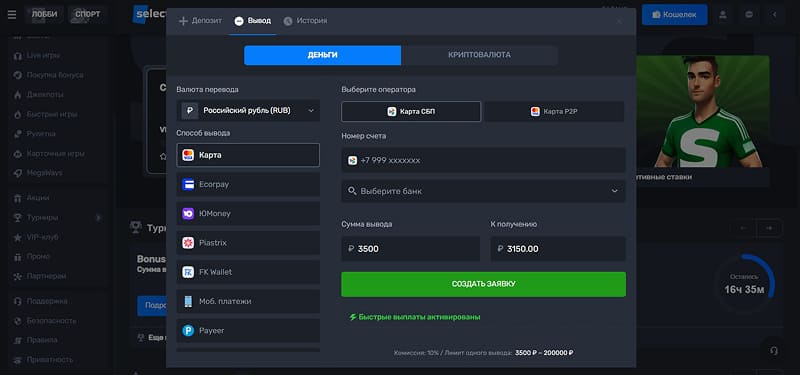Screen dimensions: 800x375
Task: Click the Партнерам sidebar icon
Action: 17,276
